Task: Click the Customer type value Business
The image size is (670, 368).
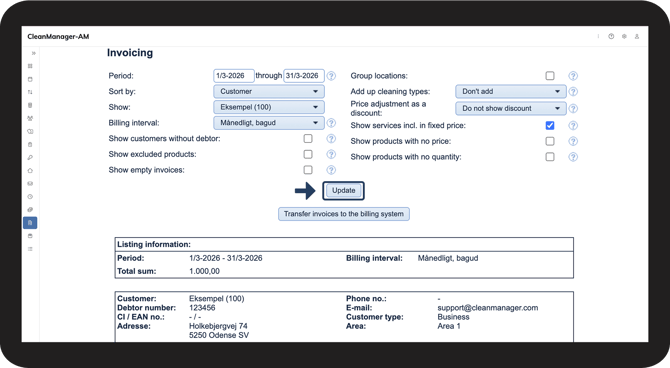Action: click(453, 317)
